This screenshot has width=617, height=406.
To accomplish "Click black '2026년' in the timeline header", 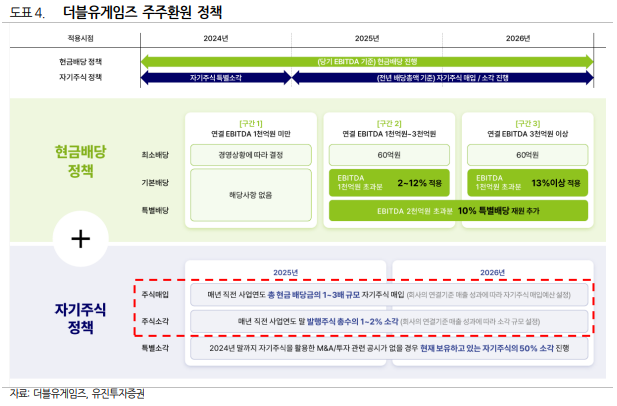I will click(x=518, y=38).
